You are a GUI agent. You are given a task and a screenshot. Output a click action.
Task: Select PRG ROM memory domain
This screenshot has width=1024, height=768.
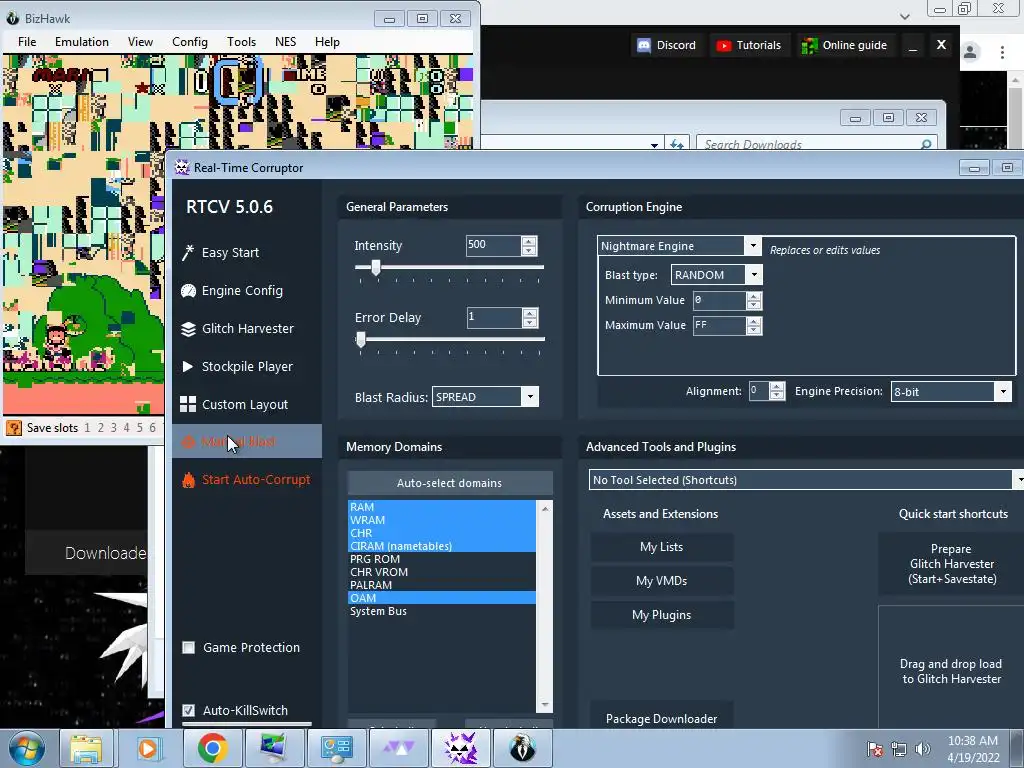pyautogui.click(x=441, y=559)
